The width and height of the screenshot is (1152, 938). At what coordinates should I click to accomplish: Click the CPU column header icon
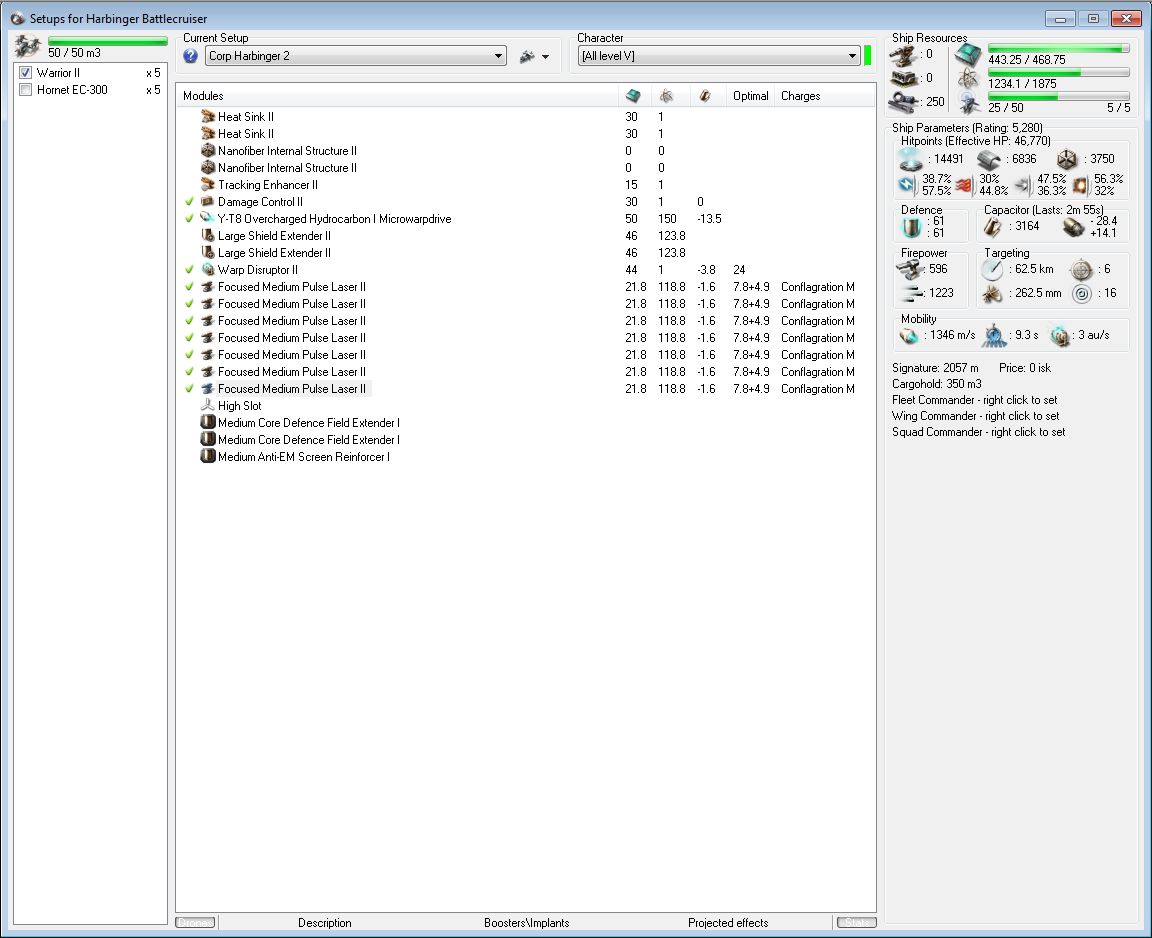[x=633, y=95]
